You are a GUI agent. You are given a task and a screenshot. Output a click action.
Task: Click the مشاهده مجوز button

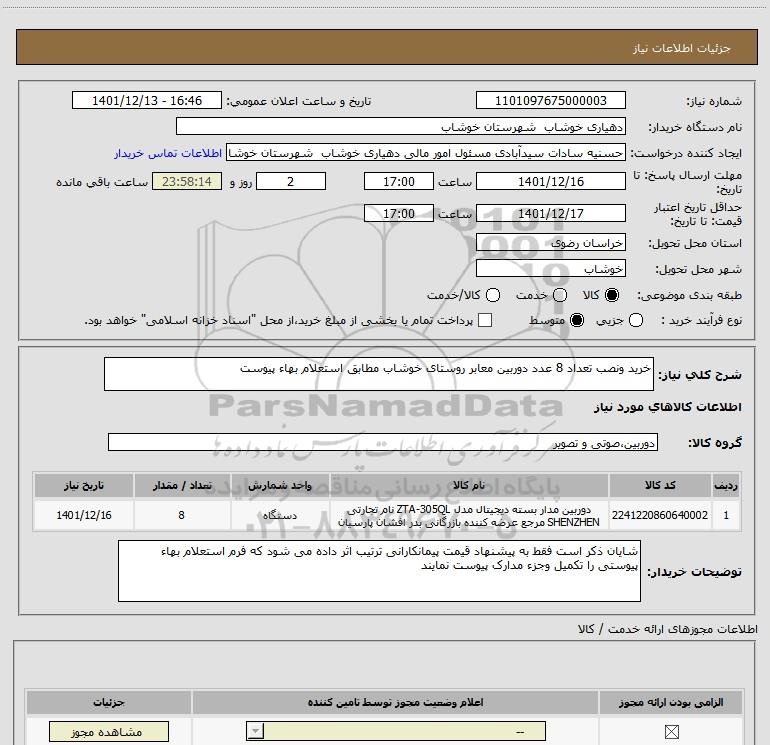tap(109, 732)
